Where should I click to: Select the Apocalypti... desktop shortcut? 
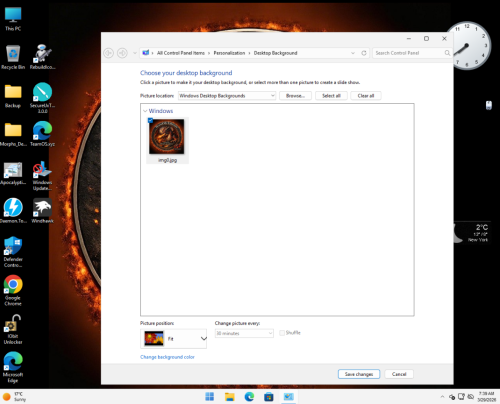click(13, 173)
